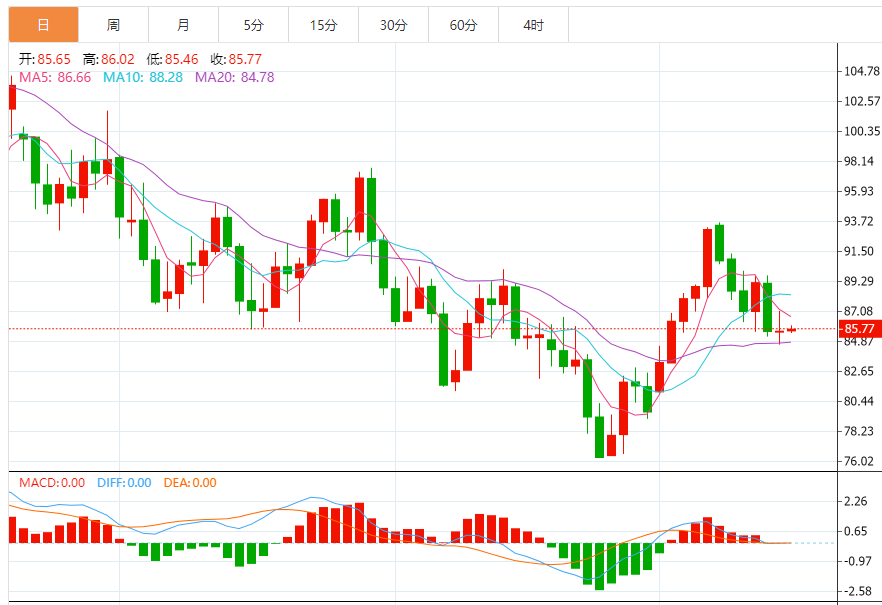Open the 4时 timeframe tab
Image resolution: width=882 pixels, height=605 pixels.
click(533, 25)
